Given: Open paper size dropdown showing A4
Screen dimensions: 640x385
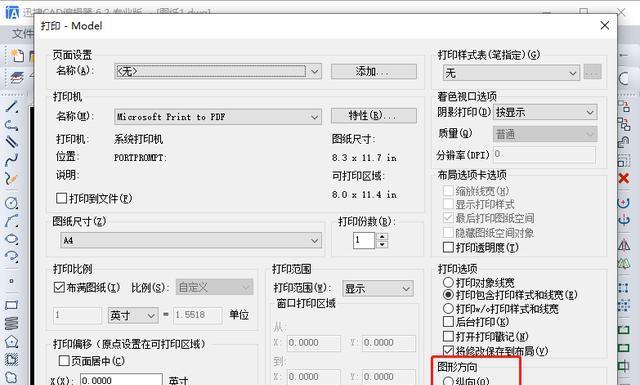Looking at the screenshot, I should tap(191, 240).
